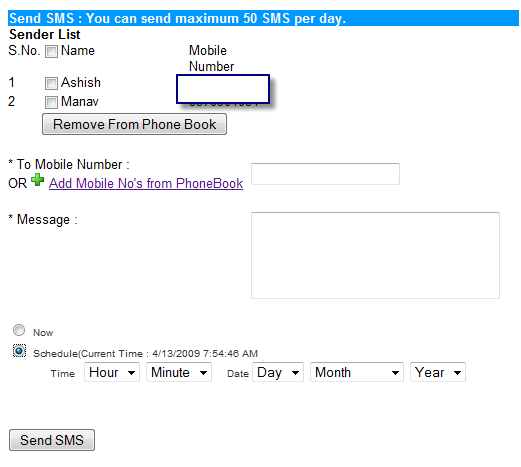The width and height of the screenshot is (521, 467).
Task: Click the Mobile Number column header
Action: [x=211, y=58]
